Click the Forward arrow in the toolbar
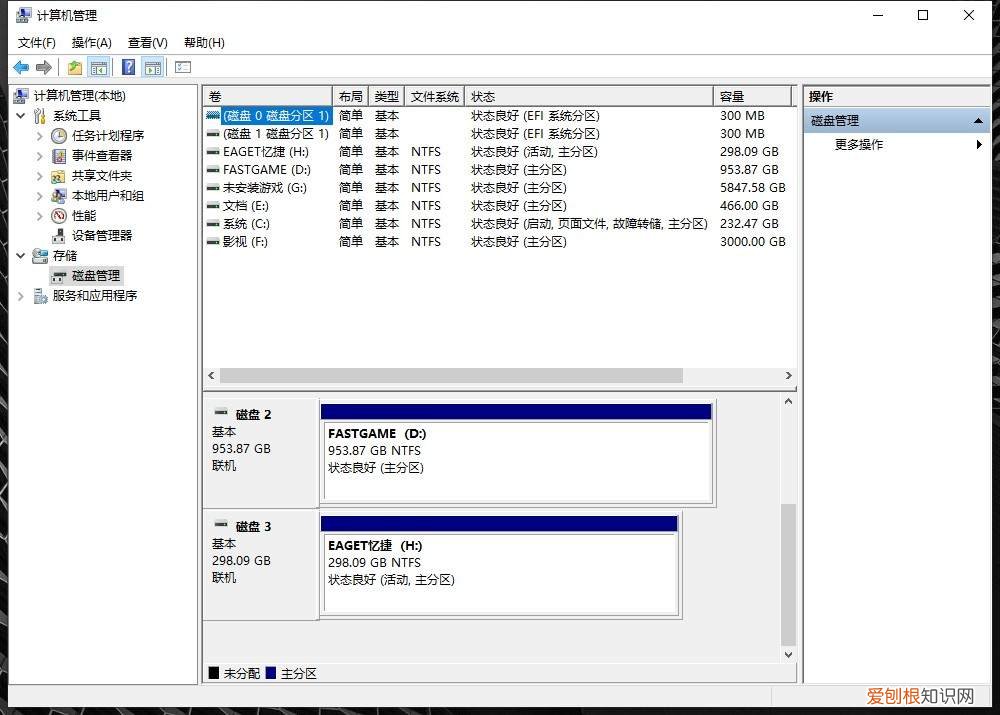 (x=43, y=68)
